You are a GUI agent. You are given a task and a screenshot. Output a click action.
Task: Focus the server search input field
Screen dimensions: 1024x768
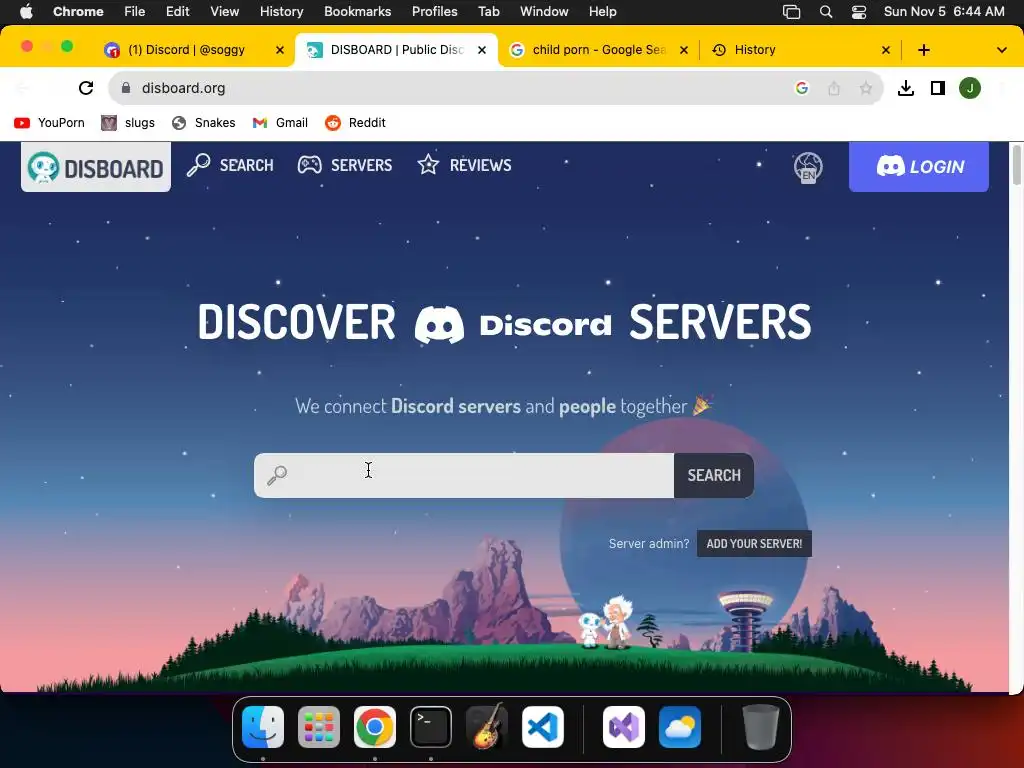[464, 475]
